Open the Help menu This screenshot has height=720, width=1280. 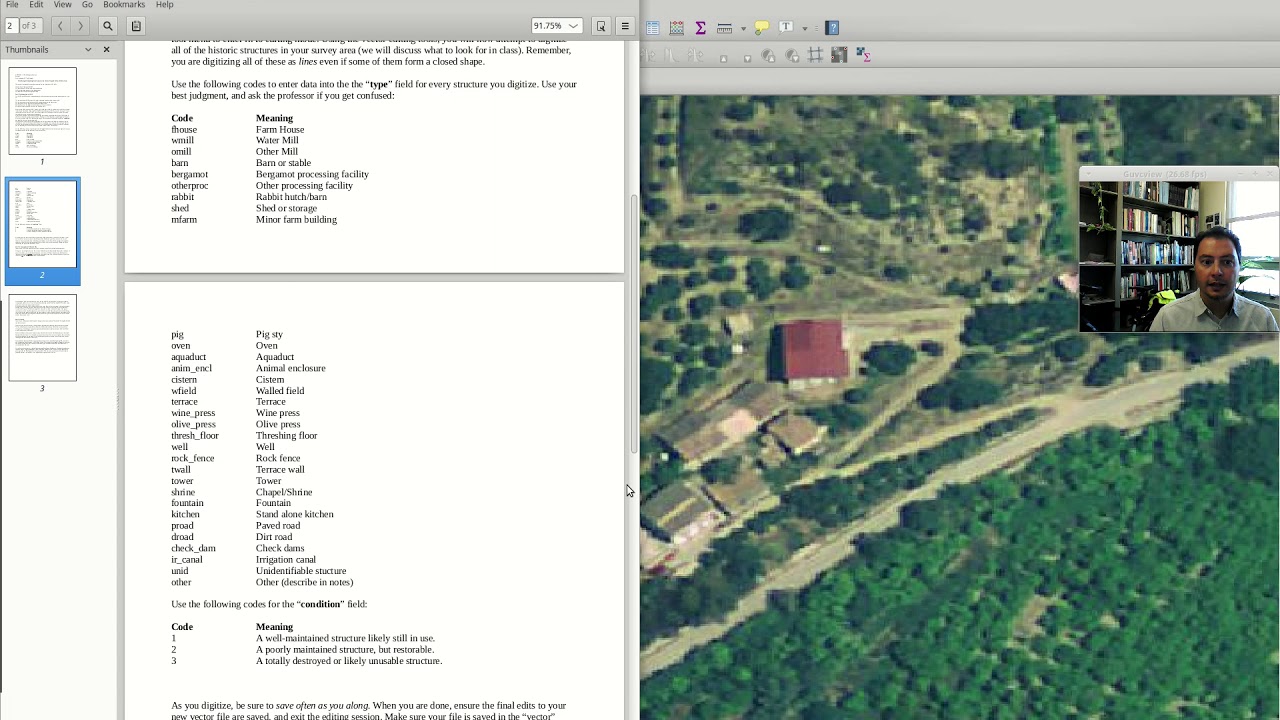coord(164,5)
